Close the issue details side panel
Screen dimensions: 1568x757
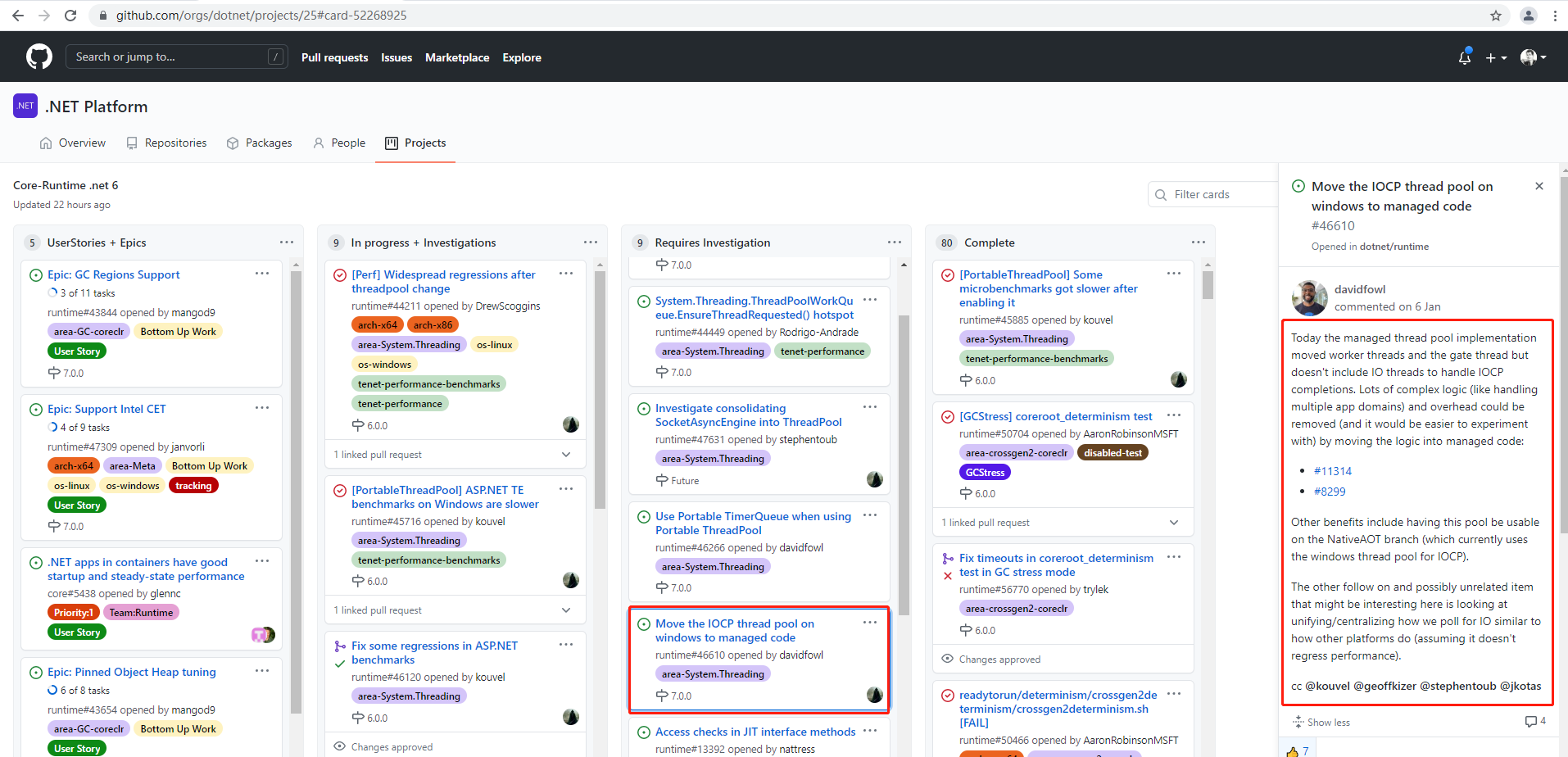1539,186
